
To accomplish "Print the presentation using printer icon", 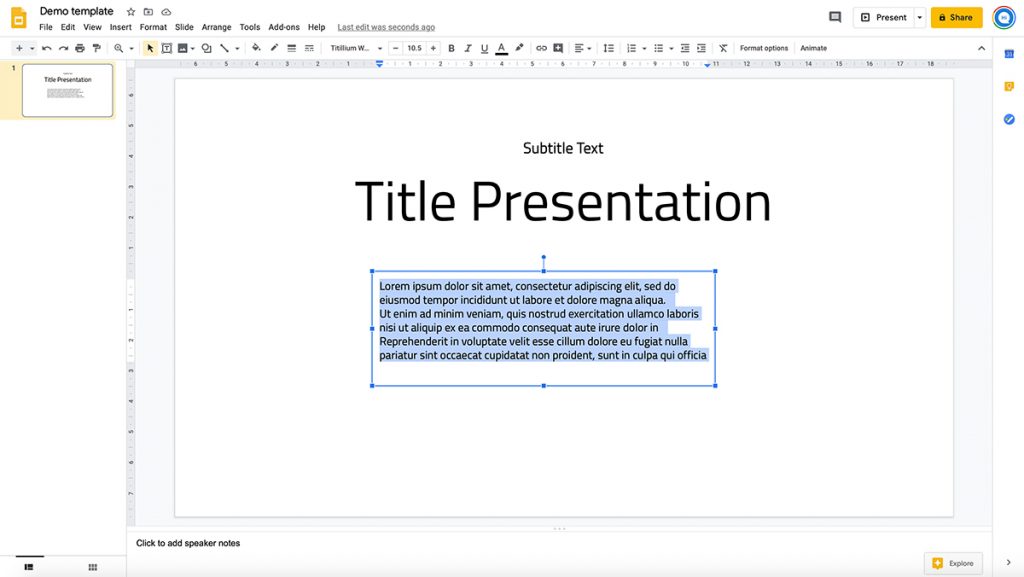I will [x=80, y=48].
